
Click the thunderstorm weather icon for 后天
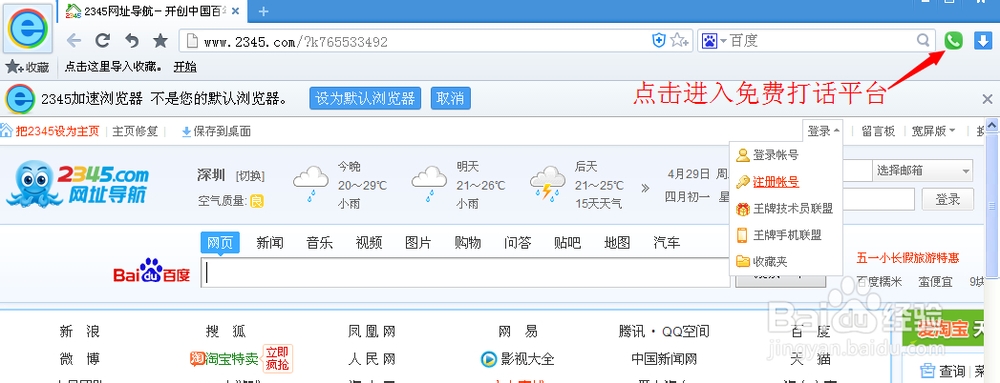[x=548, y=184]
